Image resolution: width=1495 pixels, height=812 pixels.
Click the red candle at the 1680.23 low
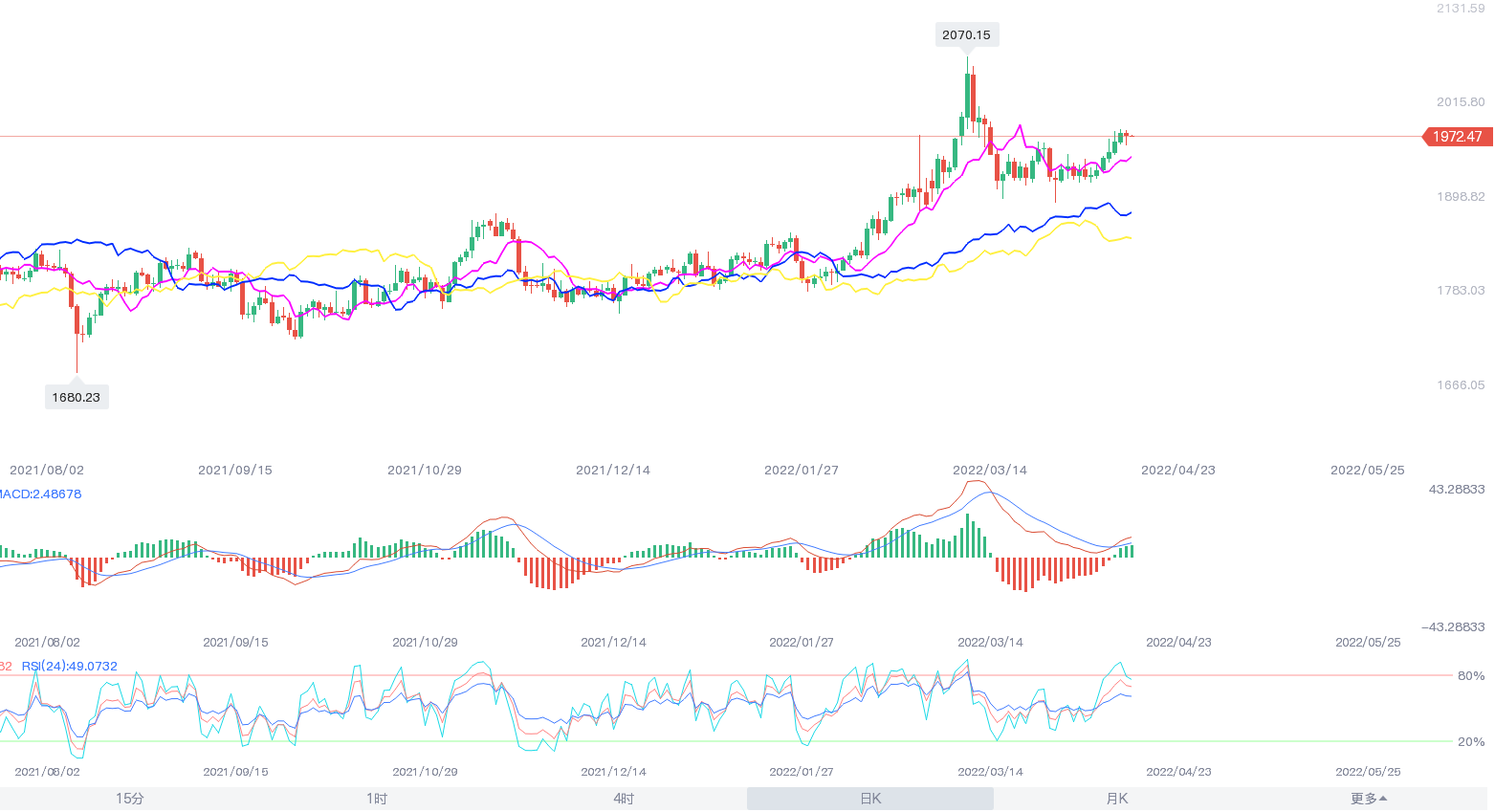pyautogui.click(x=77, y=320)
